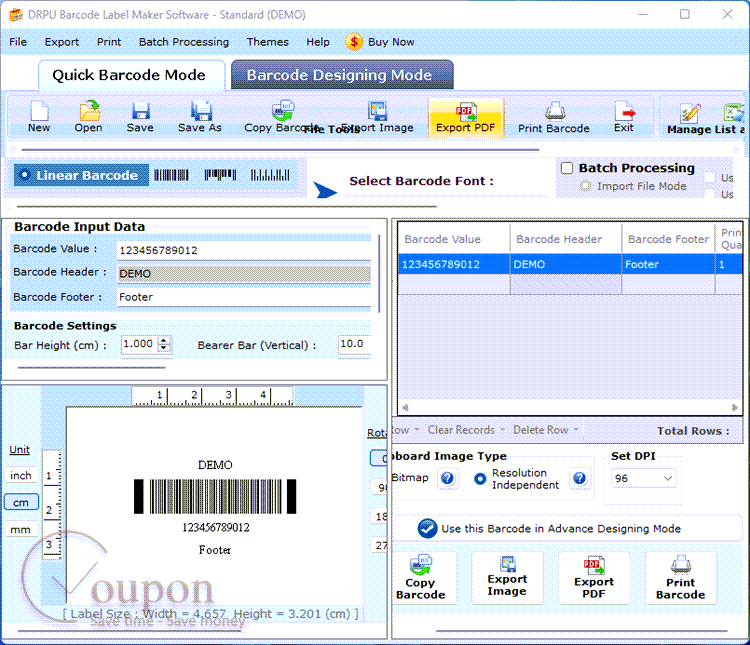Click inside the Barcode Value input field
The image size is (750, 645).
pyautogui.click(x=244, y=250)
